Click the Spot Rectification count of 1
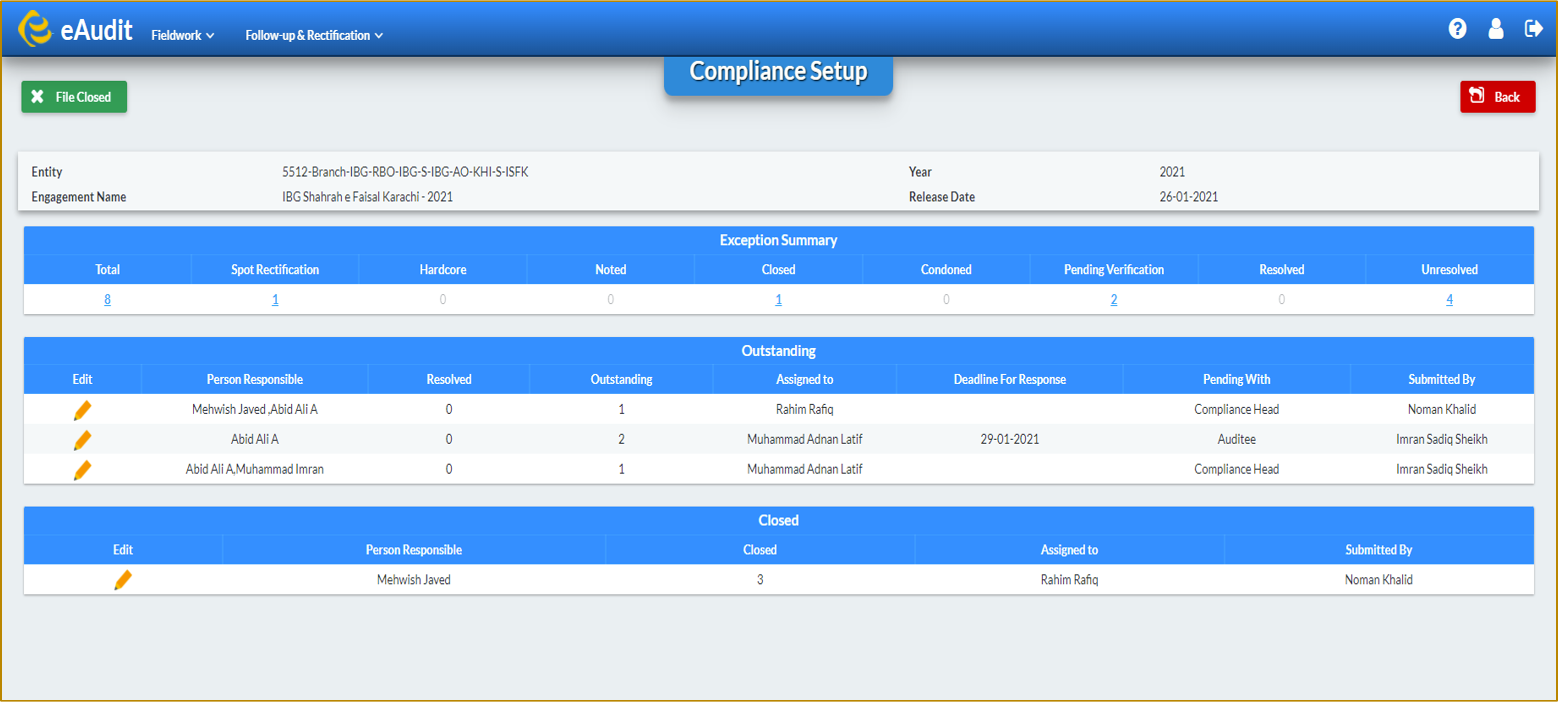This screenshot has height=702, width=1558. 275,298
